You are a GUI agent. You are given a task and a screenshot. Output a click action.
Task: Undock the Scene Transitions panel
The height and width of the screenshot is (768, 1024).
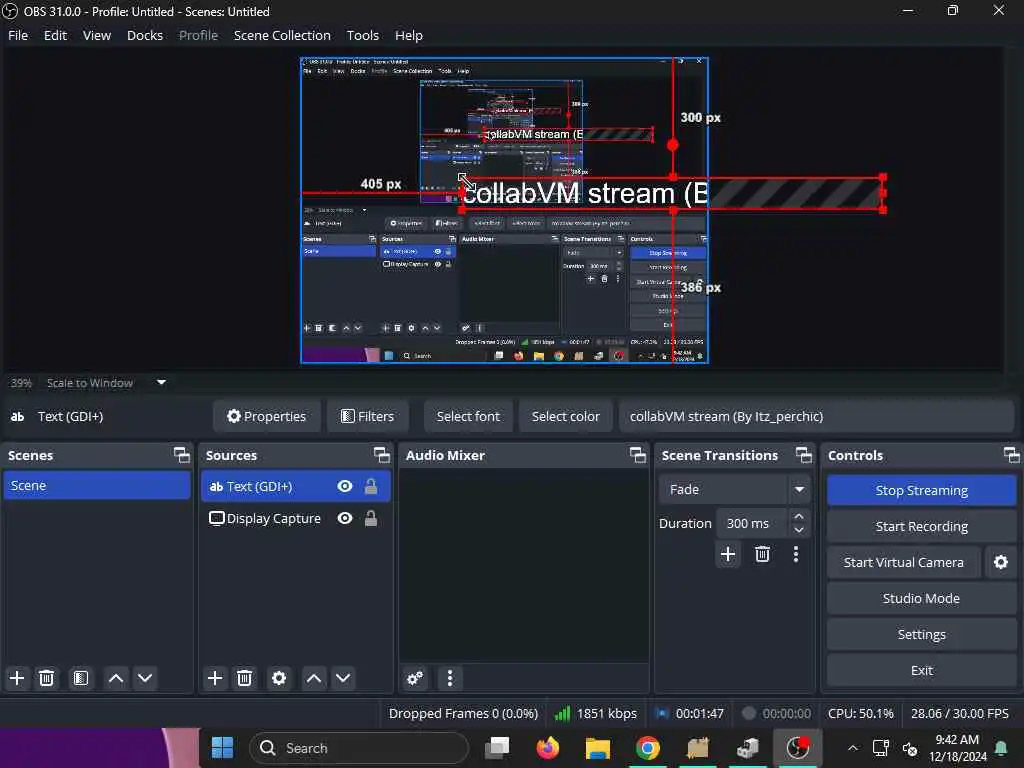(x=803, y=455)
